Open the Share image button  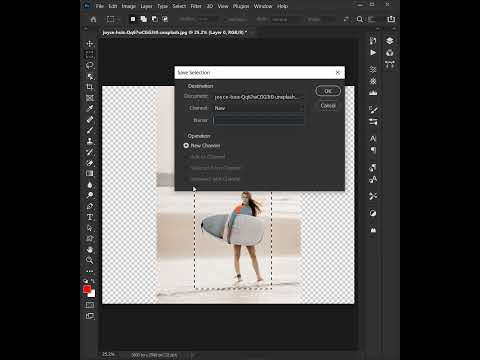click(391, 19)
